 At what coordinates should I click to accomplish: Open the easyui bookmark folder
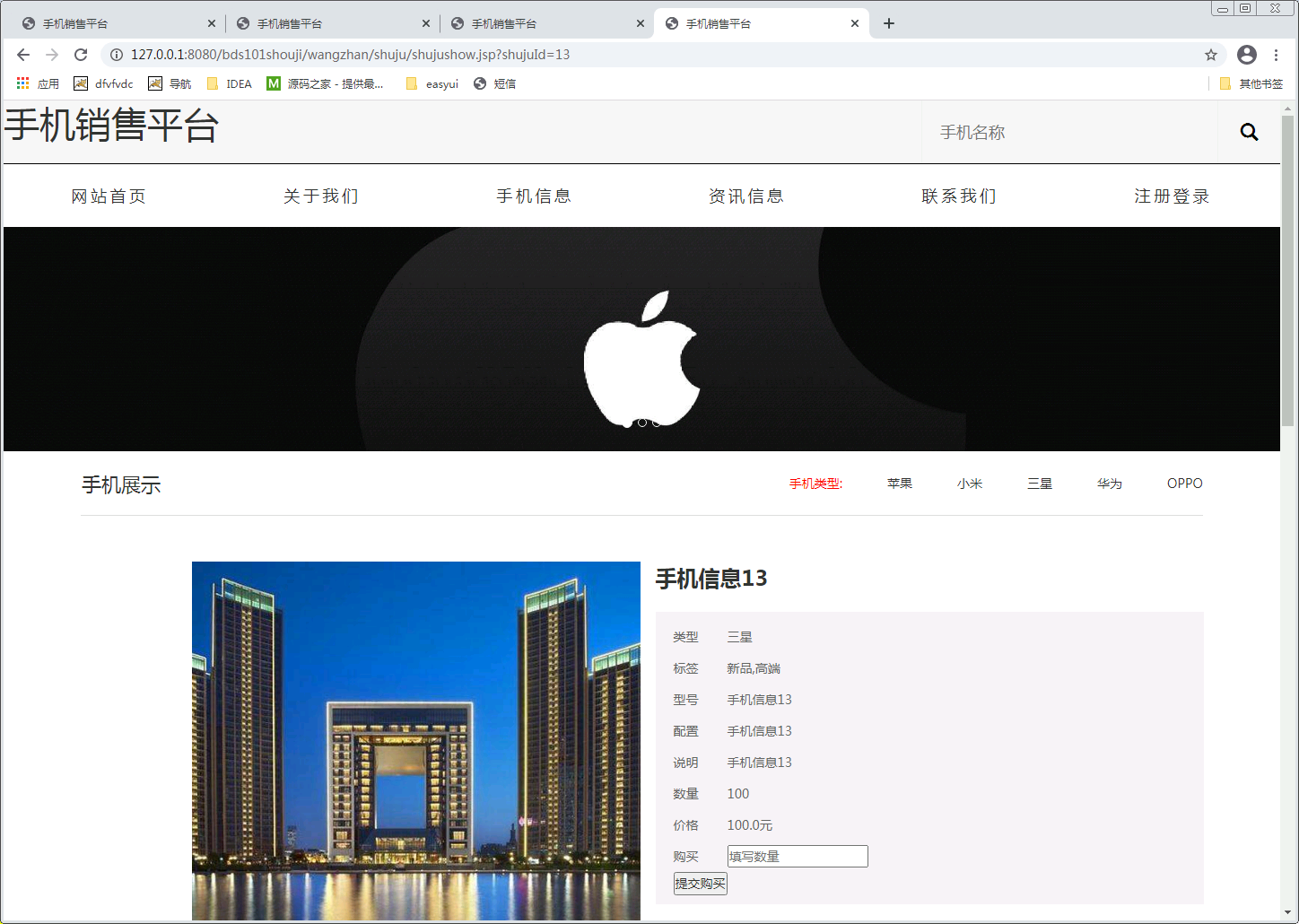[432, 83]
